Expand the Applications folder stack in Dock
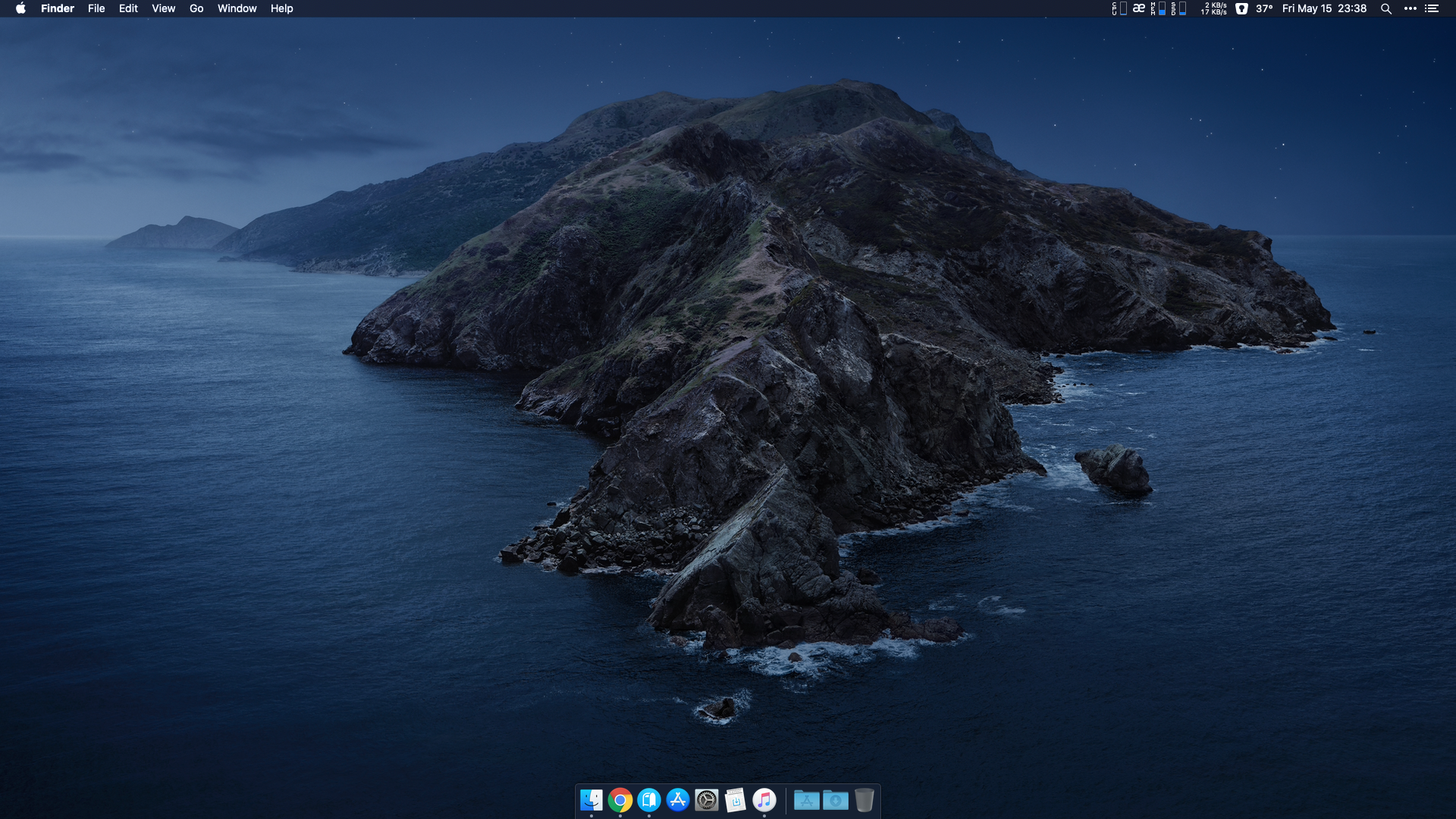The height and width of the screenshot is (819, 1456). (x=806, y=799)
